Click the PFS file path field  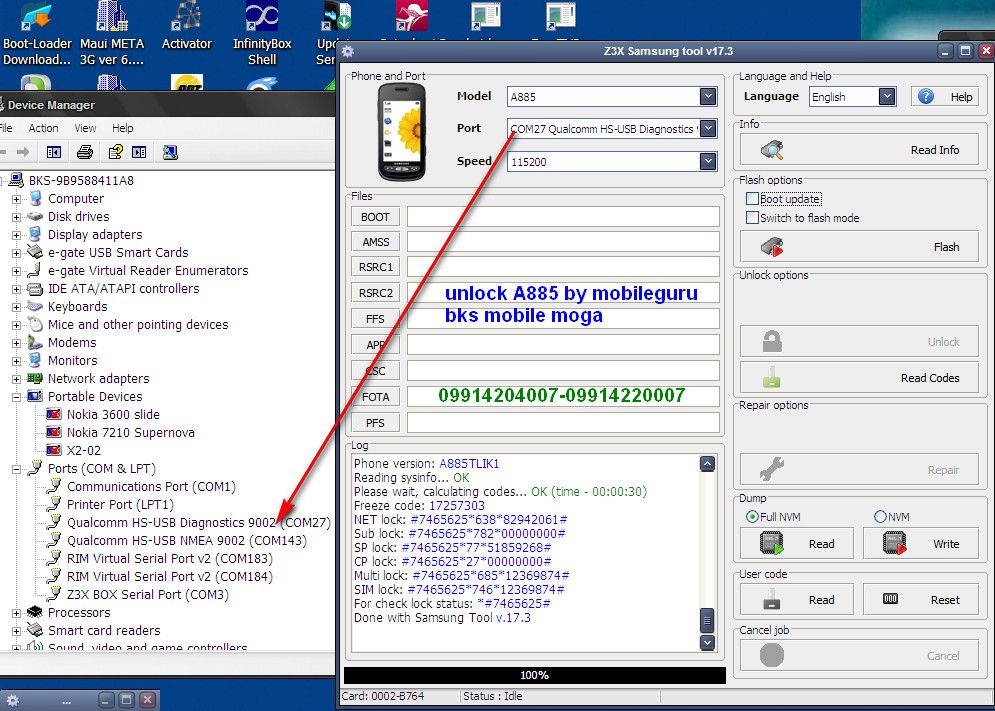[563, 423]
